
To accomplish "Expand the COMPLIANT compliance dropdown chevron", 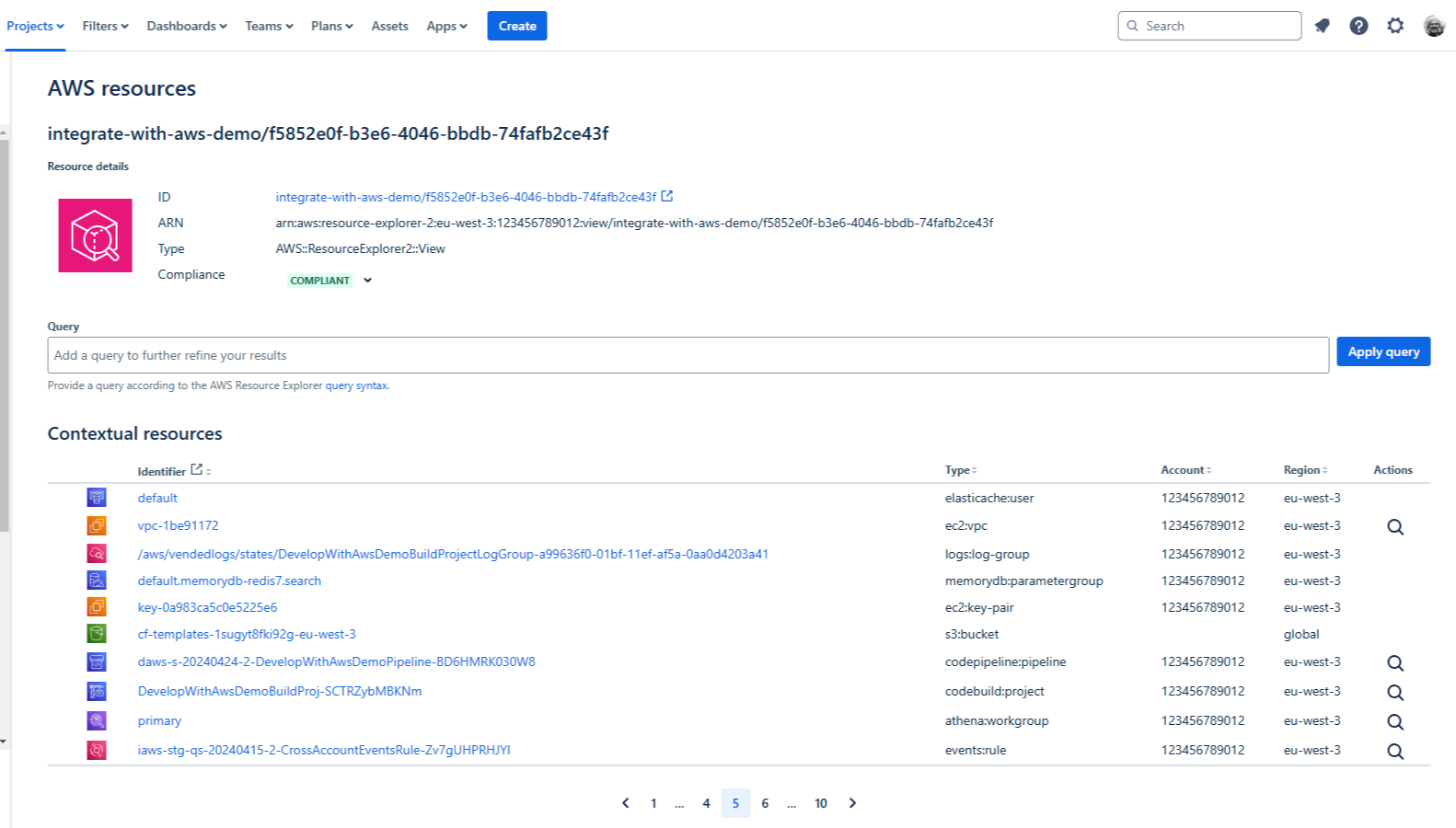I will [367, 281].
